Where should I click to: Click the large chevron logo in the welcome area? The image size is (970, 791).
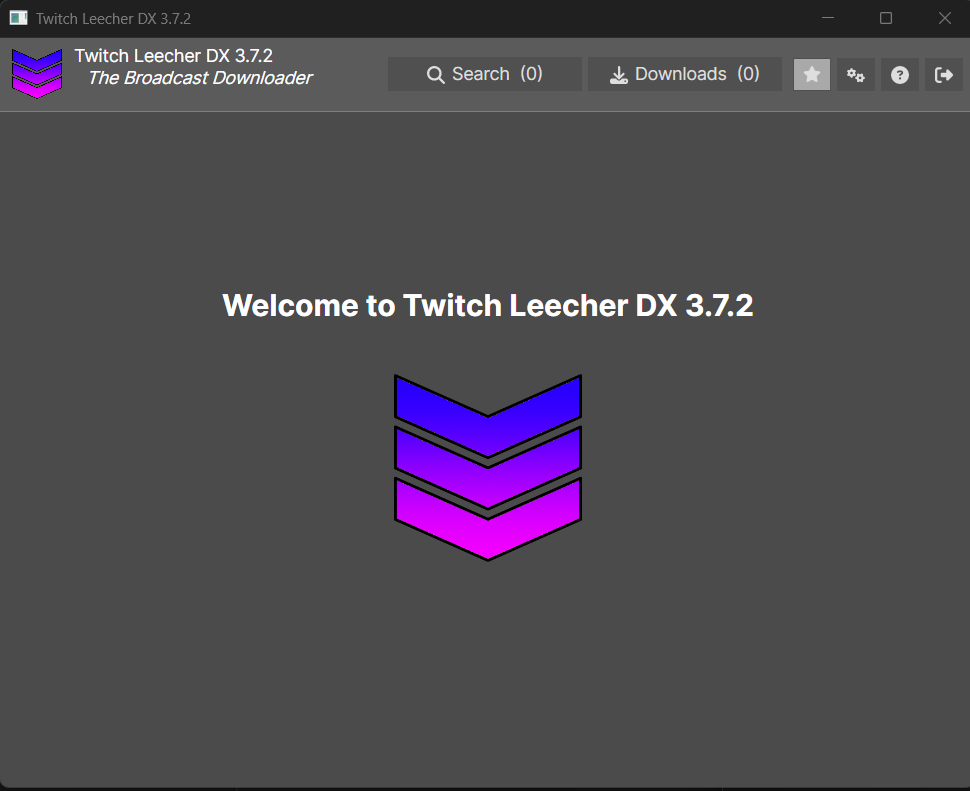click(x=487, y=468)
